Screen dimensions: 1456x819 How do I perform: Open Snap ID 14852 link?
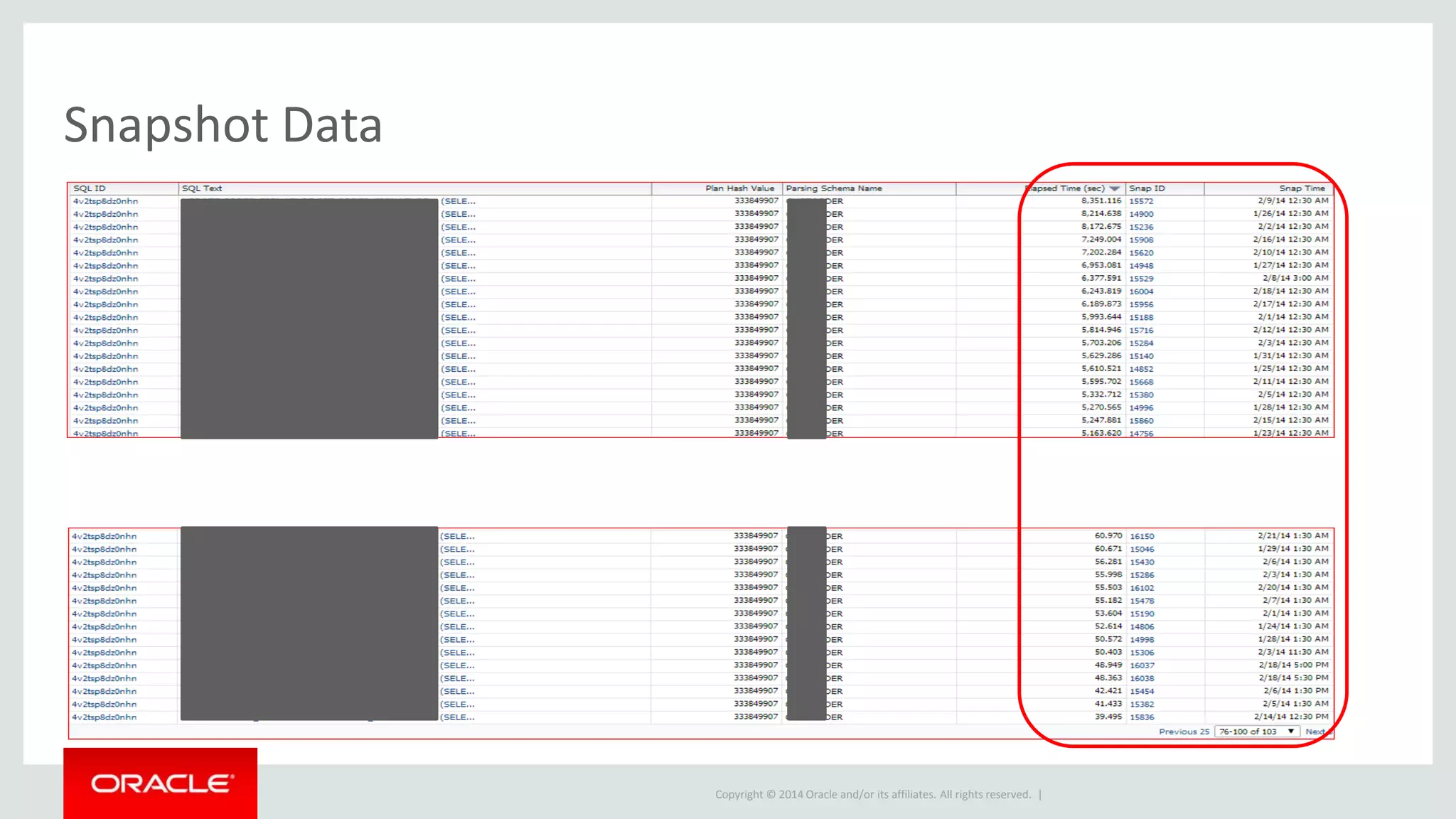point(1141,369)
